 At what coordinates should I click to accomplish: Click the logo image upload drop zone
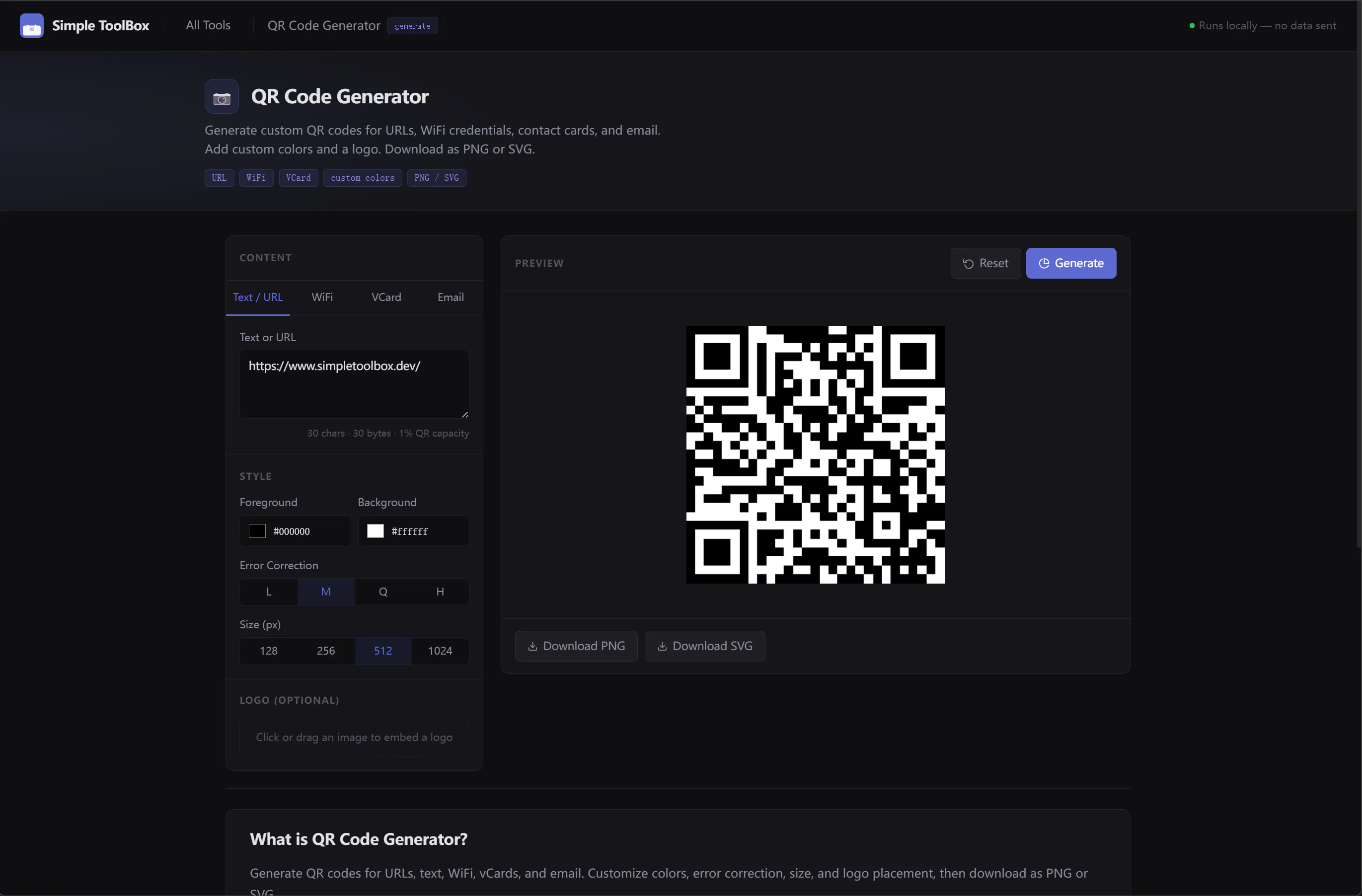[354, 738]
